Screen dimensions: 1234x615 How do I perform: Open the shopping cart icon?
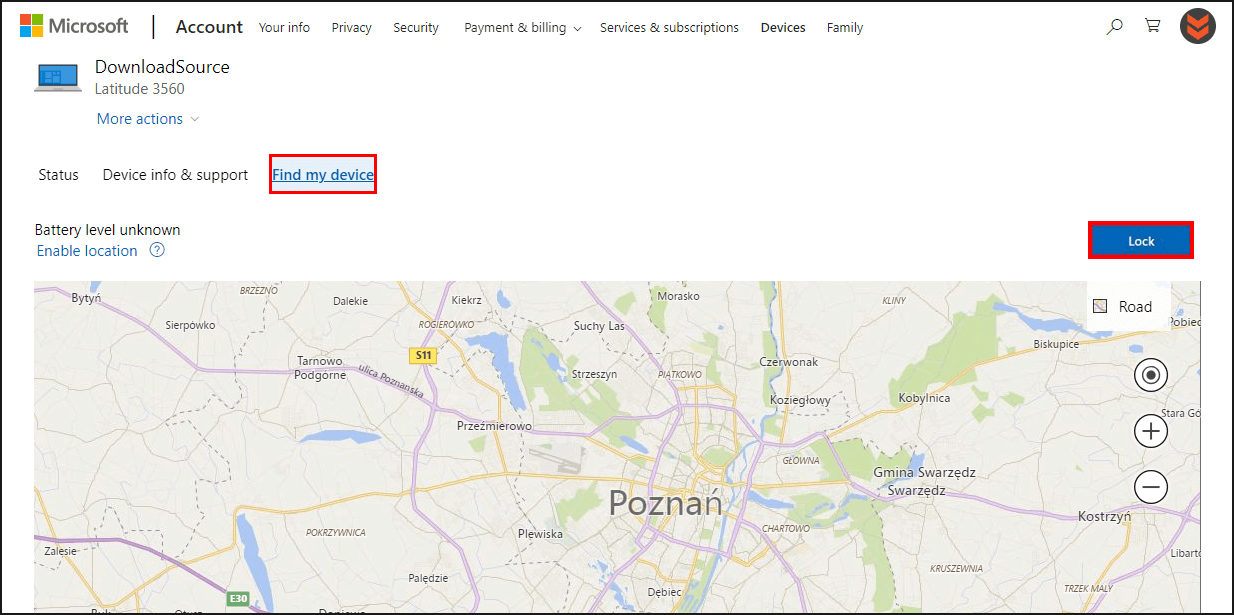(x=1153, y=27)
